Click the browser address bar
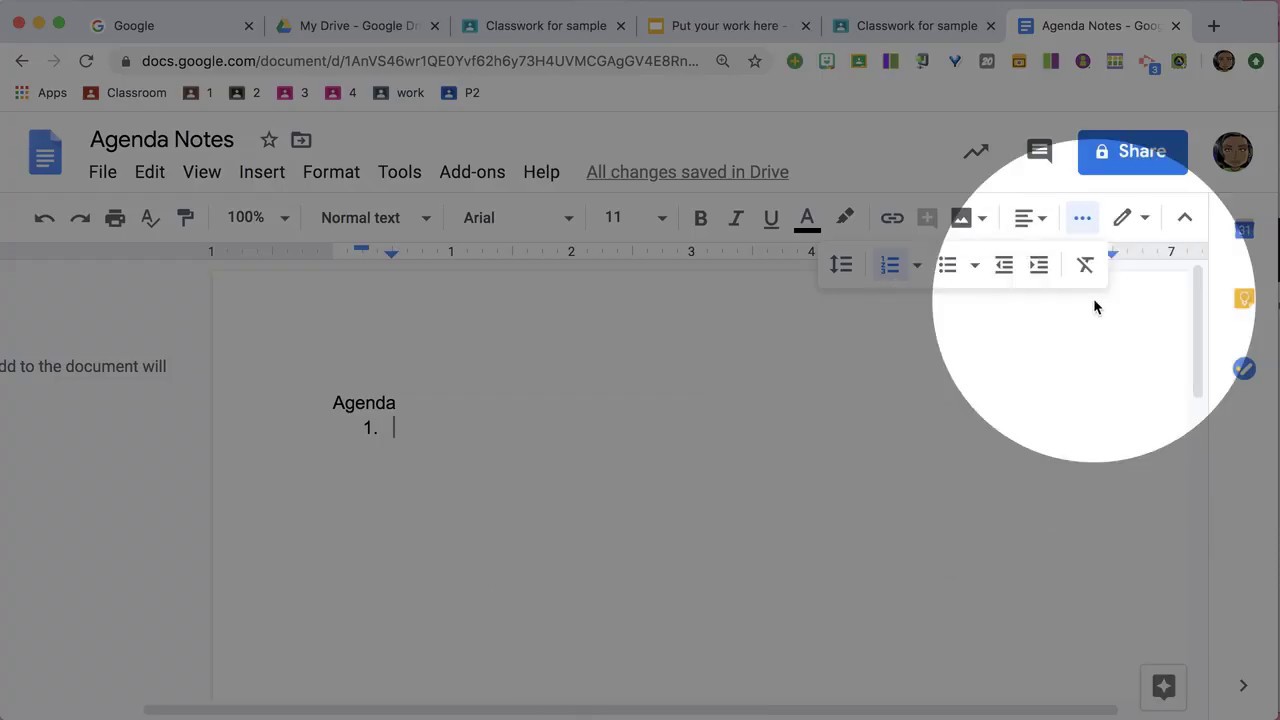 pos(420,61)
